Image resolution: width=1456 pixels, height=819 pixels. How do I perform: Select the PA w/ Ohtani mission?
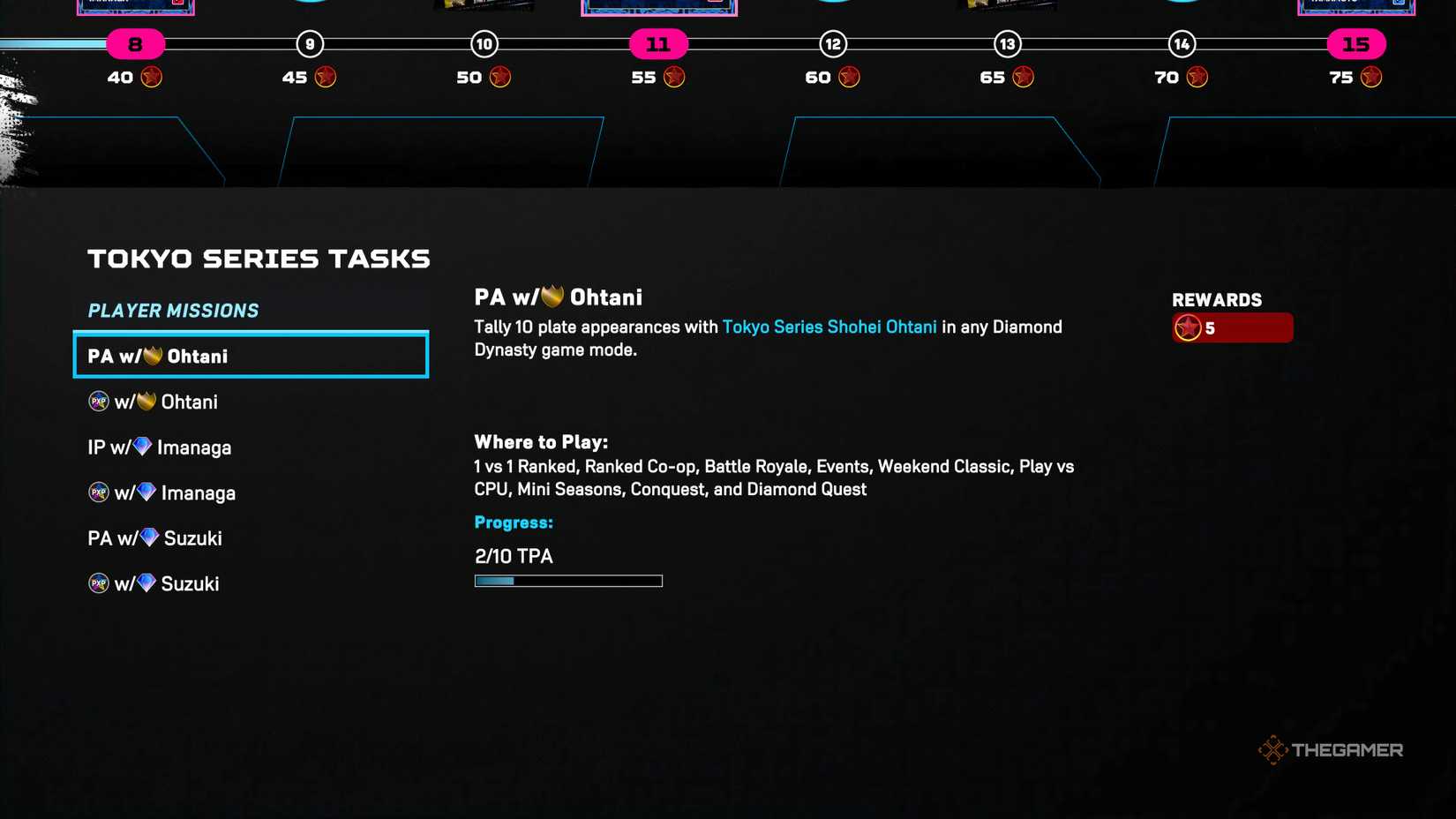click(x=251, y=356)
